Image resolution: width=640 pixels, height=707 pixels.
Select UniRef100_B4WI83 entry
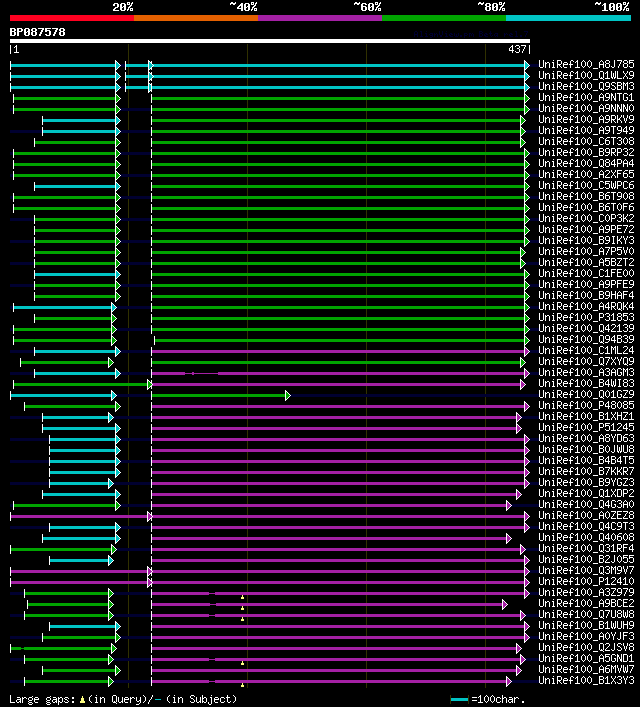586,383
